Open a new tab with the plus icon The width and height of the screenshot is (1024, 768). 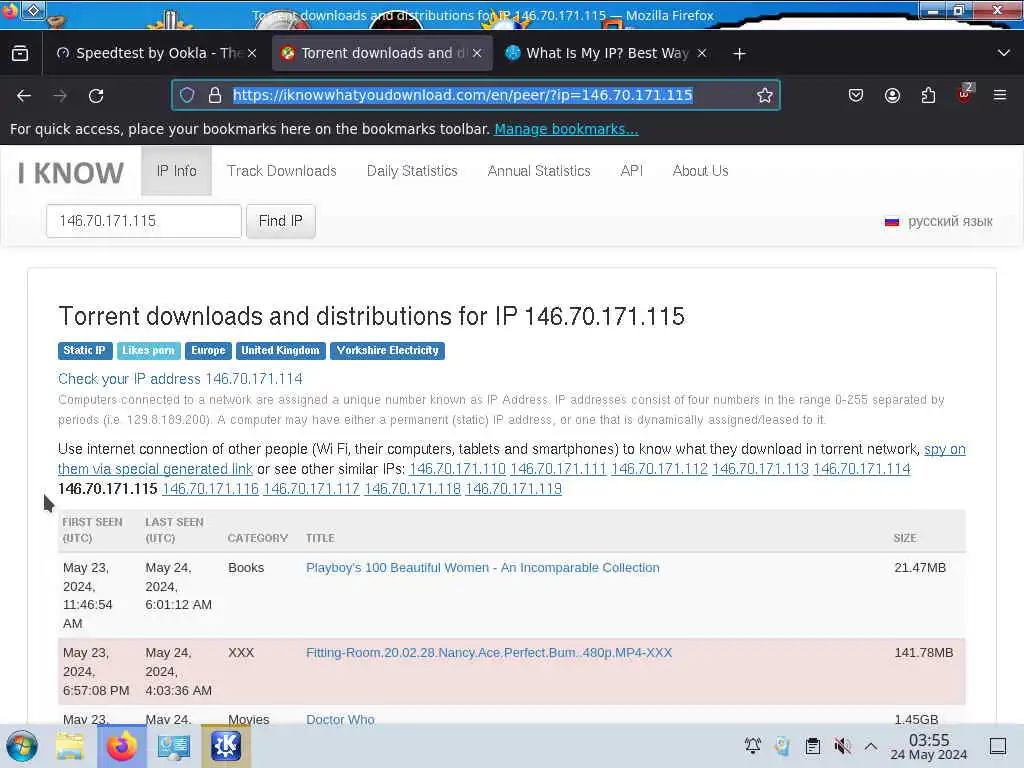coord(739,54)
